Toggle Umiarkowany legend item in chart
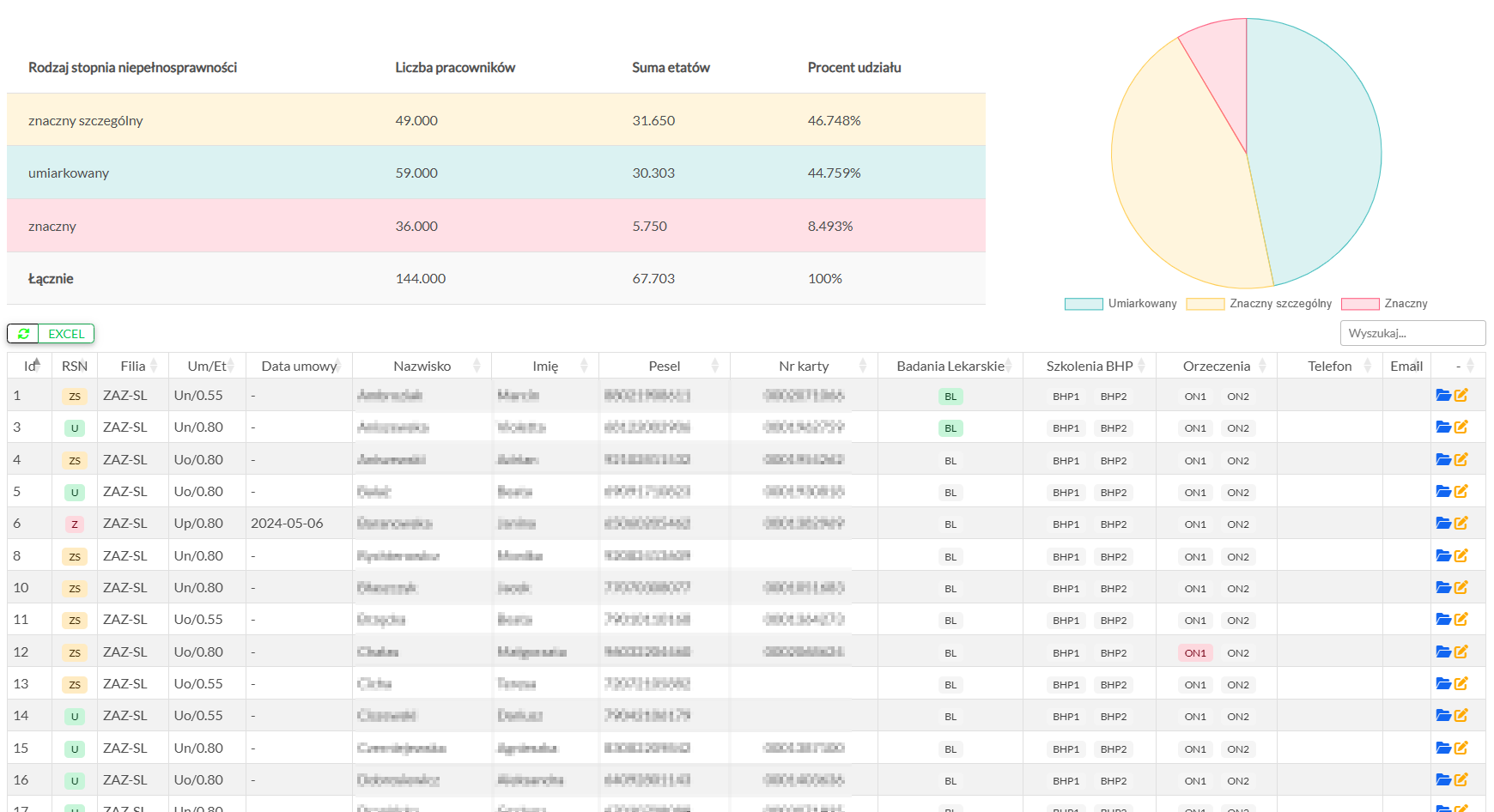The height and width of the screenshot is (812, 1494). pos(1120,304)
